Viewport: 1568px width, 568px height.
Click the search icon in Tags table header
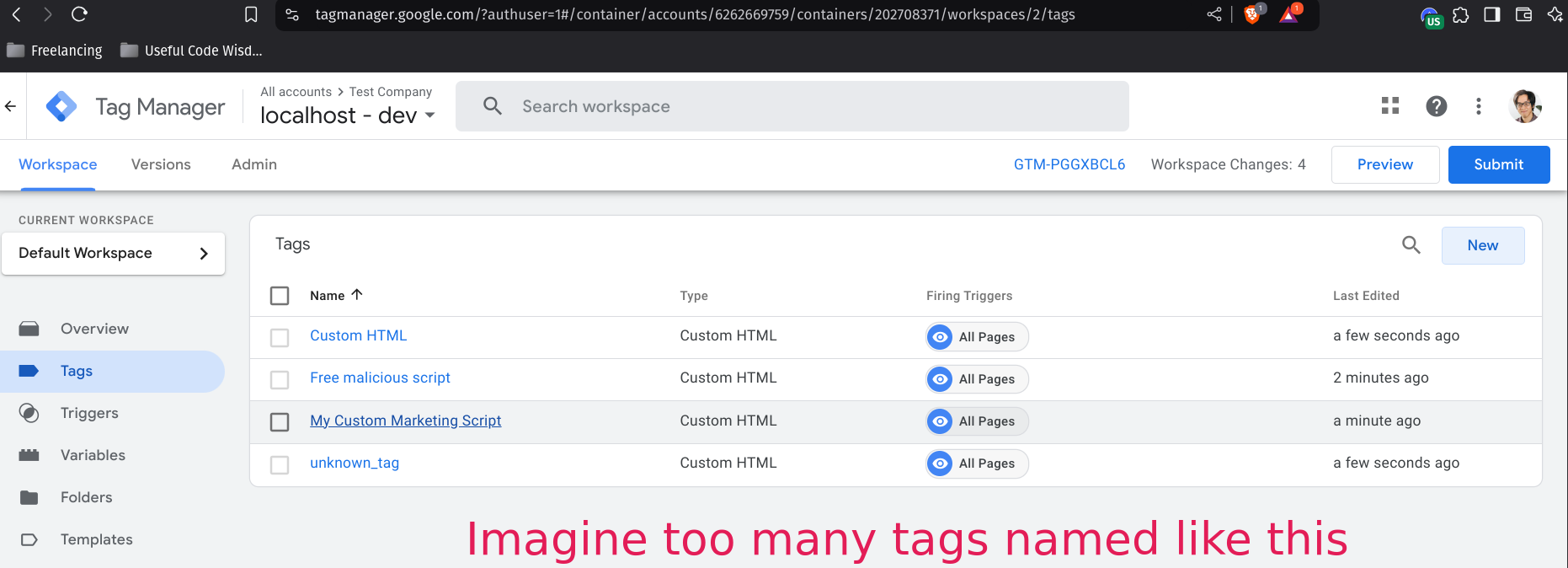[x=1411, y=245]
